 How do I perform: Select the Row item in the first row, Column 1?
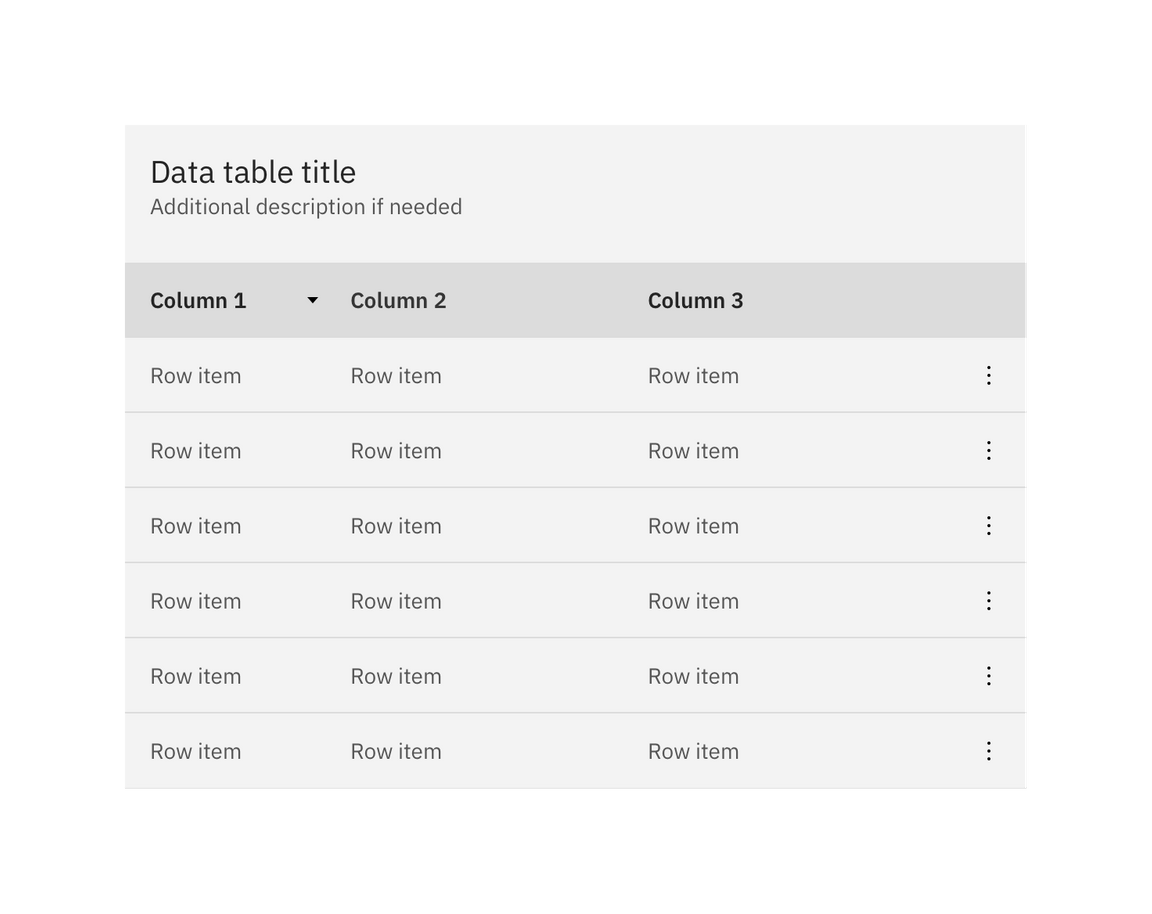[x=196, y=375]
